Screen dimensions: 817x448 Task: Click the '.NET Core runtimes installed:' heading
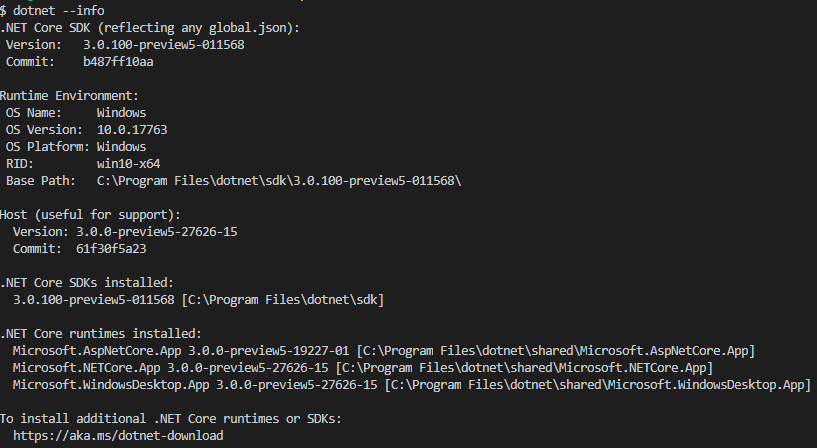101,333
